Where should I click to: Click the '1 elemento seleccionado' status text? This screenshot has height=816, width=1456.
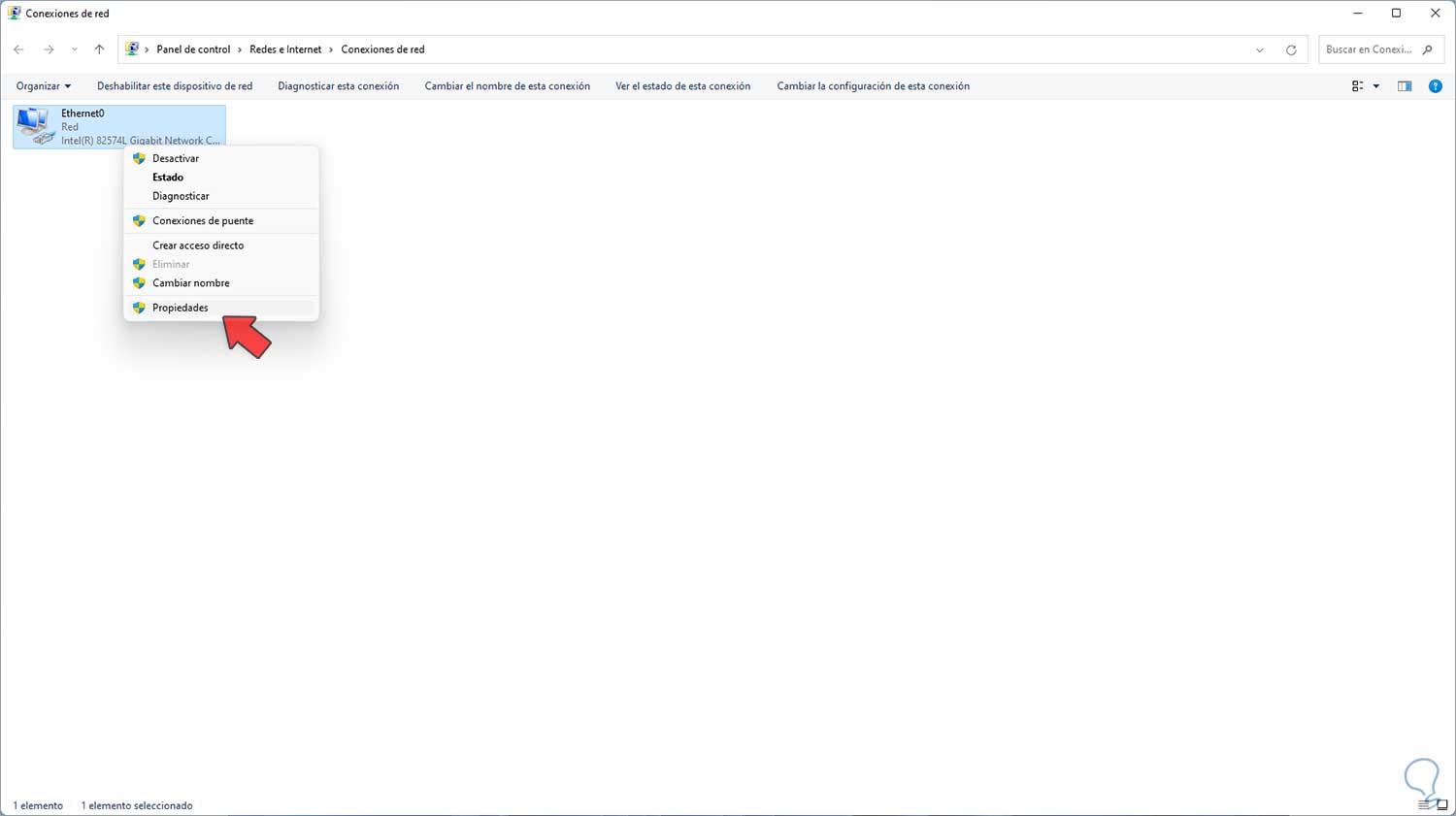click(137, 806)
